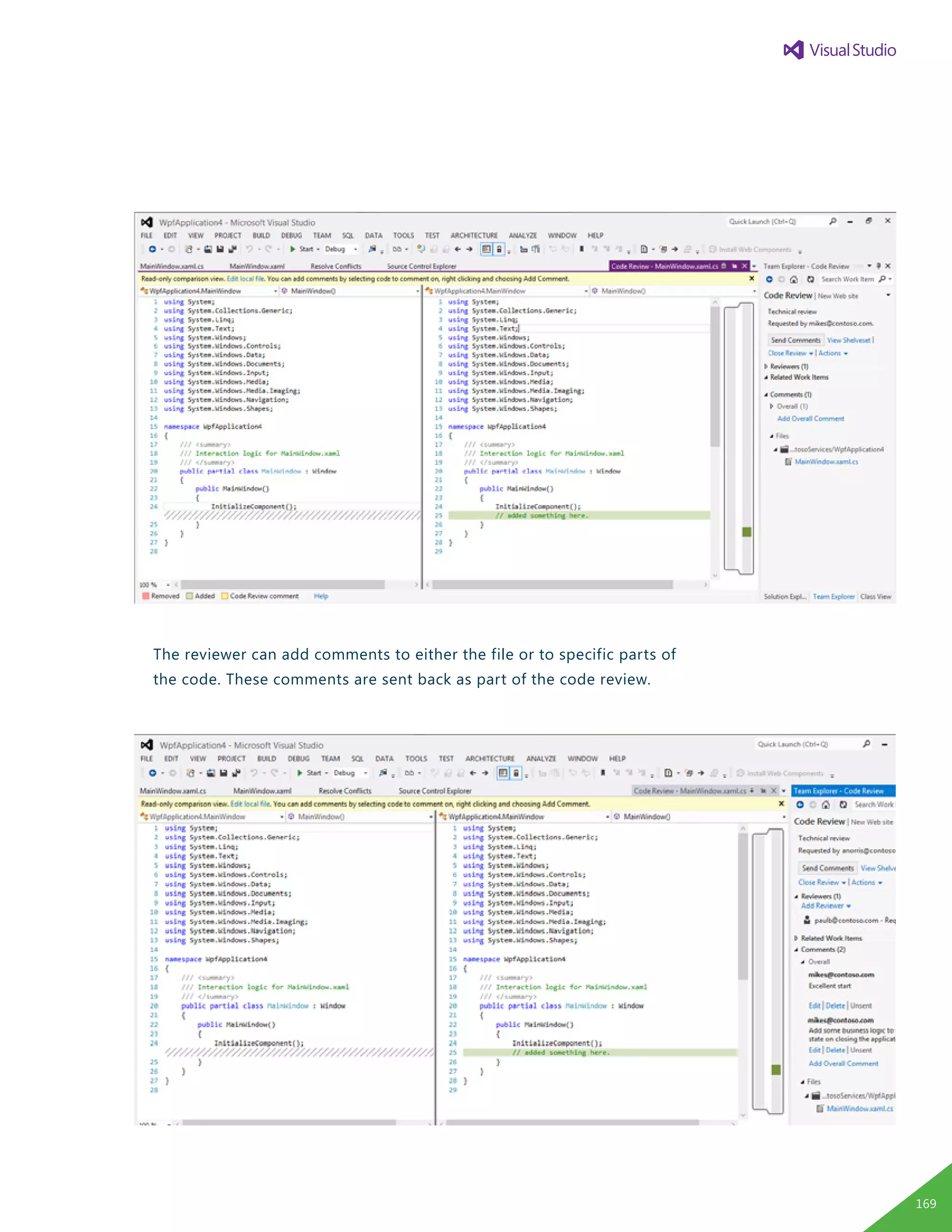
Task: Toggle side-by-side compare mode button in lower toolbar
Action: [x=503, y=774]
